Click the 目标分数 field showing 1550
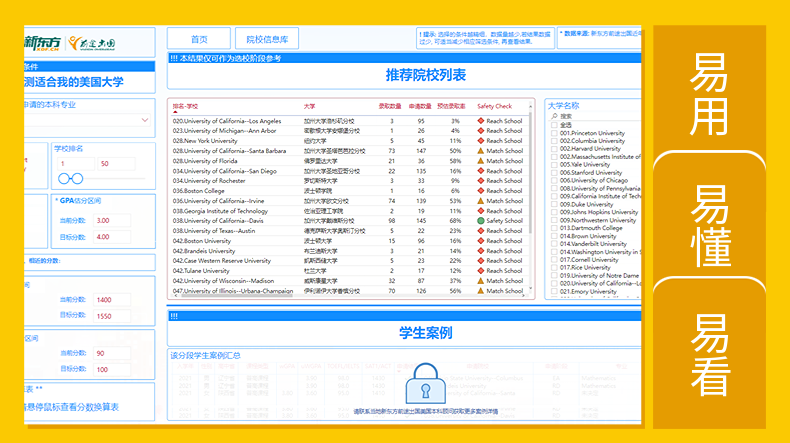This screenshot has width=790, height=443. tap(112, 316)
